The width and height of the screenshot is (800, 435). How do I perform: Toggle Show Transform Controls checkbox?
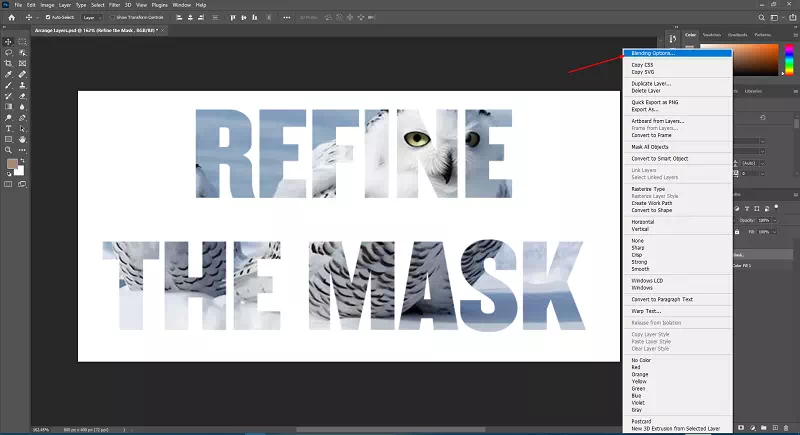[x=112, y=17]
